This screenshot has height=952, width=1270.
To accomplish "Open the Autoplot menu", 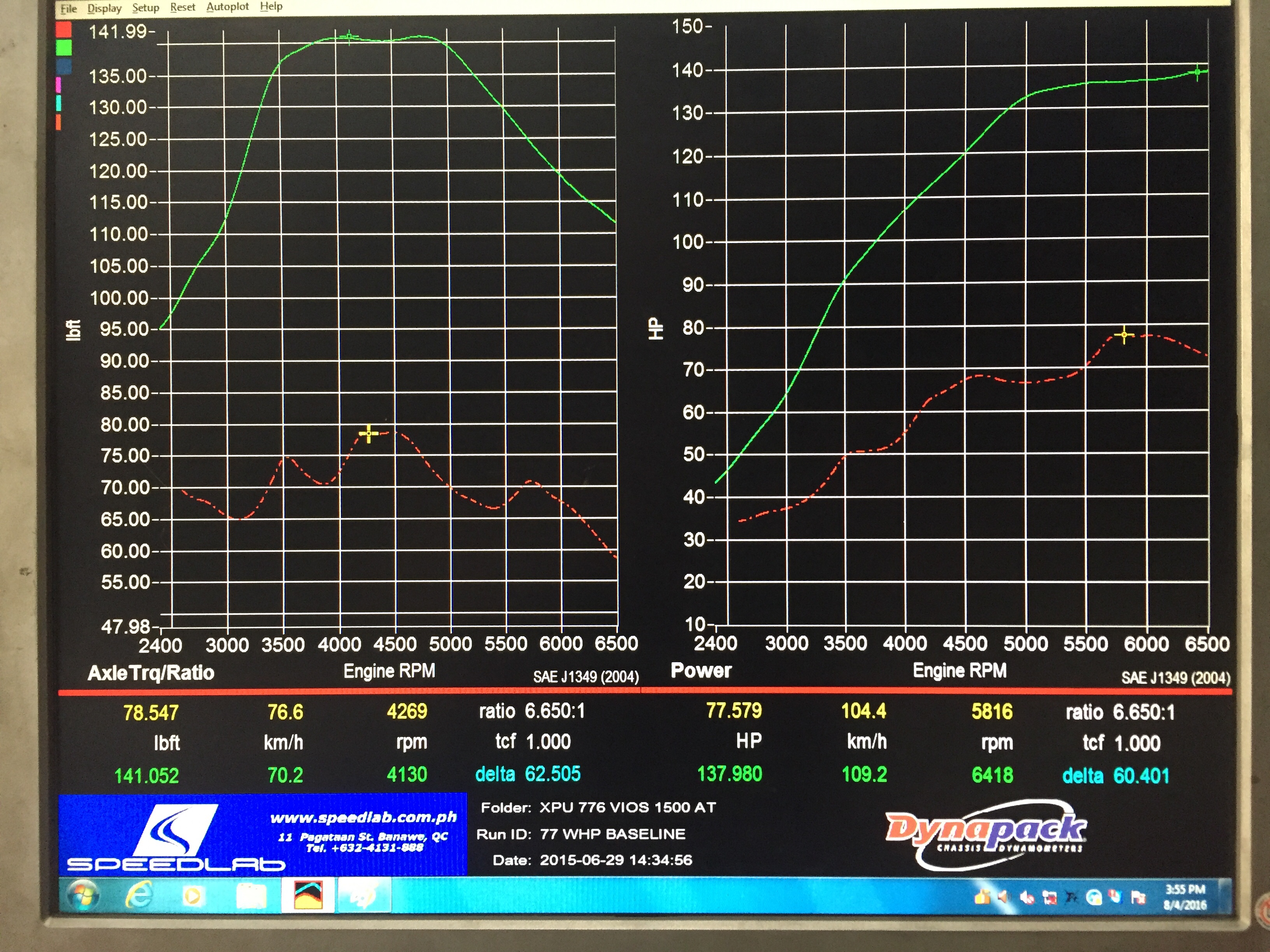I will pos(227,7).
